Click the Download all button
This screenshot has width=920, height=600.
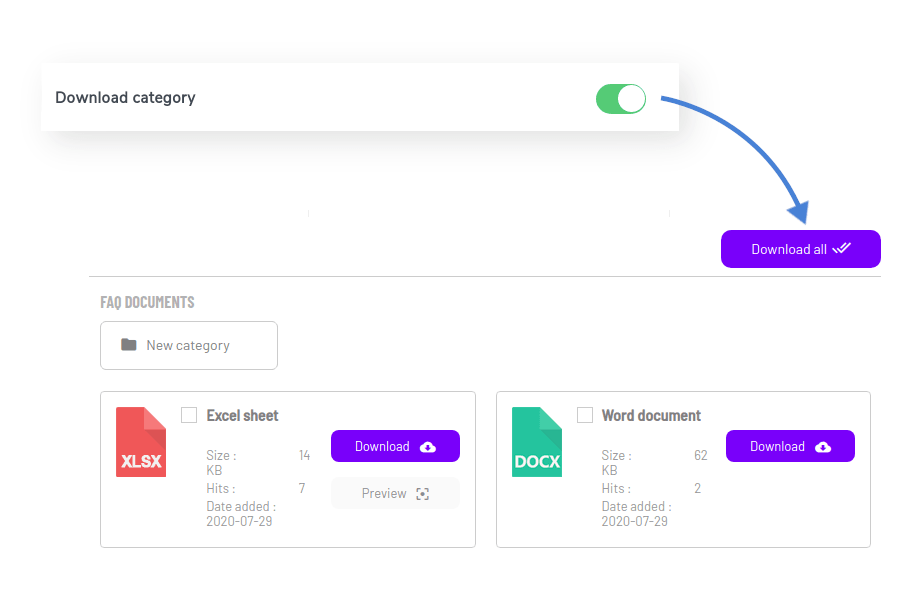click(800, 249)
